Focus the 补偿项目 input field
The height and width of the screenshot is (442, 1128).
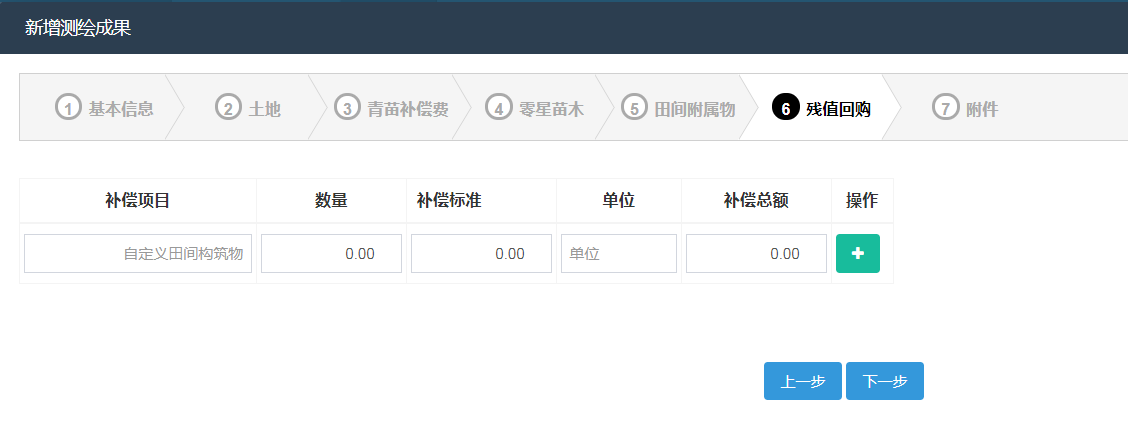[138, 253]
